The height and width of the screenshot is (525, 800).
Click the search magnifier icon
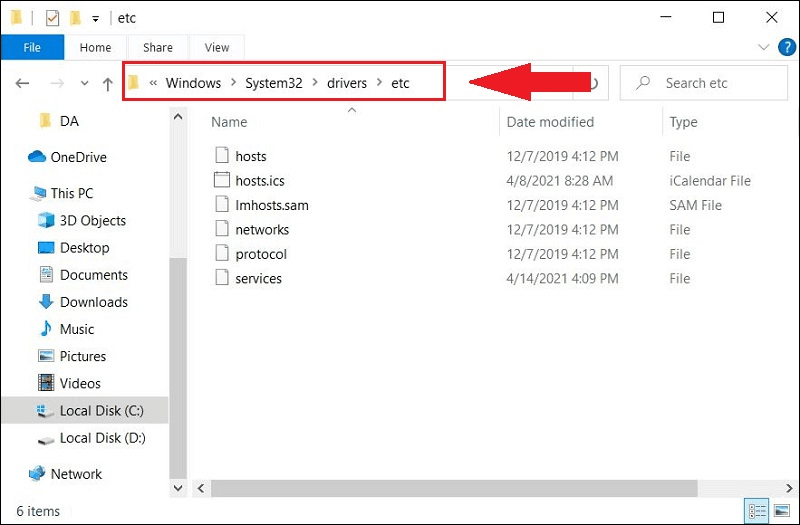pos(643,83)
